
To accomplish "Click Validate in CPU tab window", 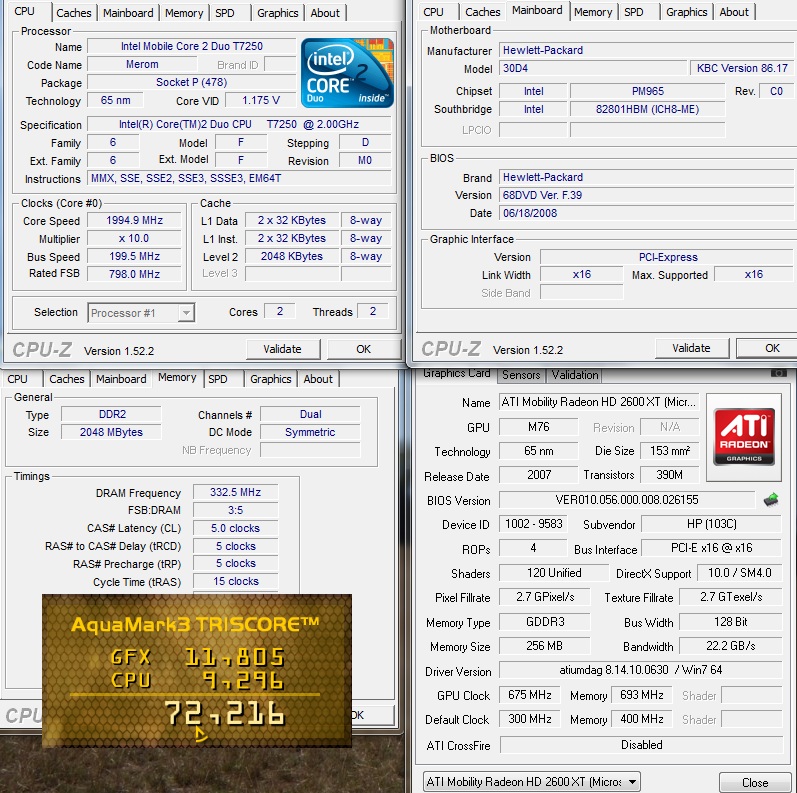I will pyautogui.click(x=283, y=349).
